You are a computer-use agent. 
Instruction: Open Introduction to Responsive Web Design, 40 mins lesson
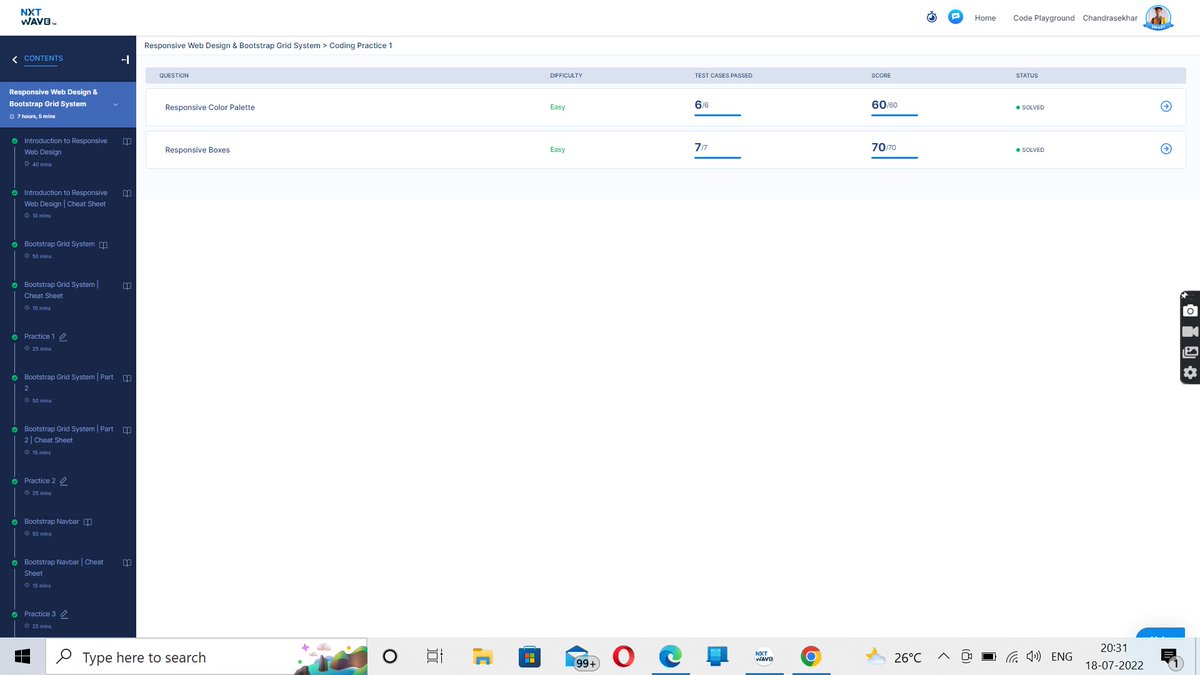[66, 146]
